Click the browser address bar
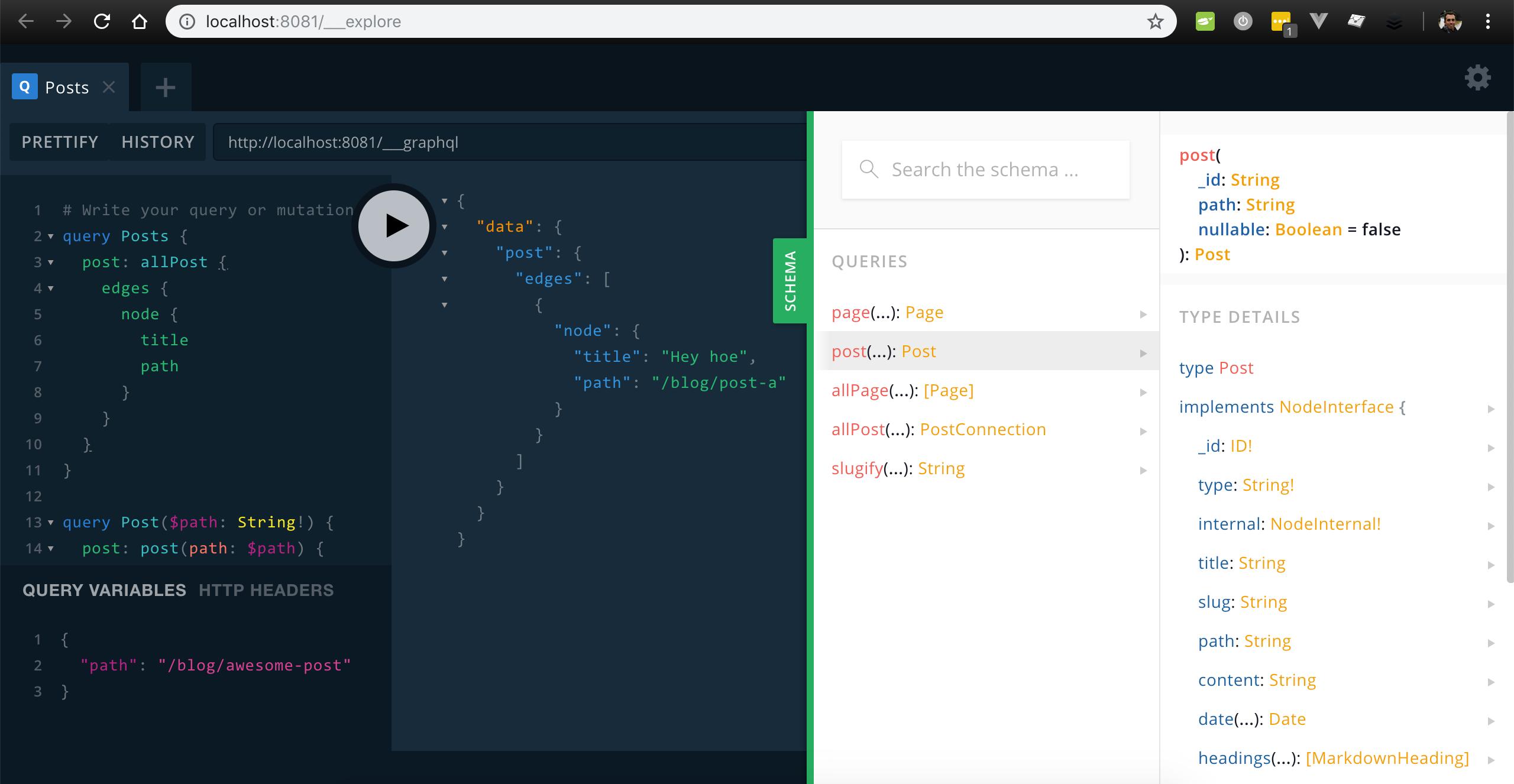Viewport: 1514px width, 784px height. (x=671, y=22)
